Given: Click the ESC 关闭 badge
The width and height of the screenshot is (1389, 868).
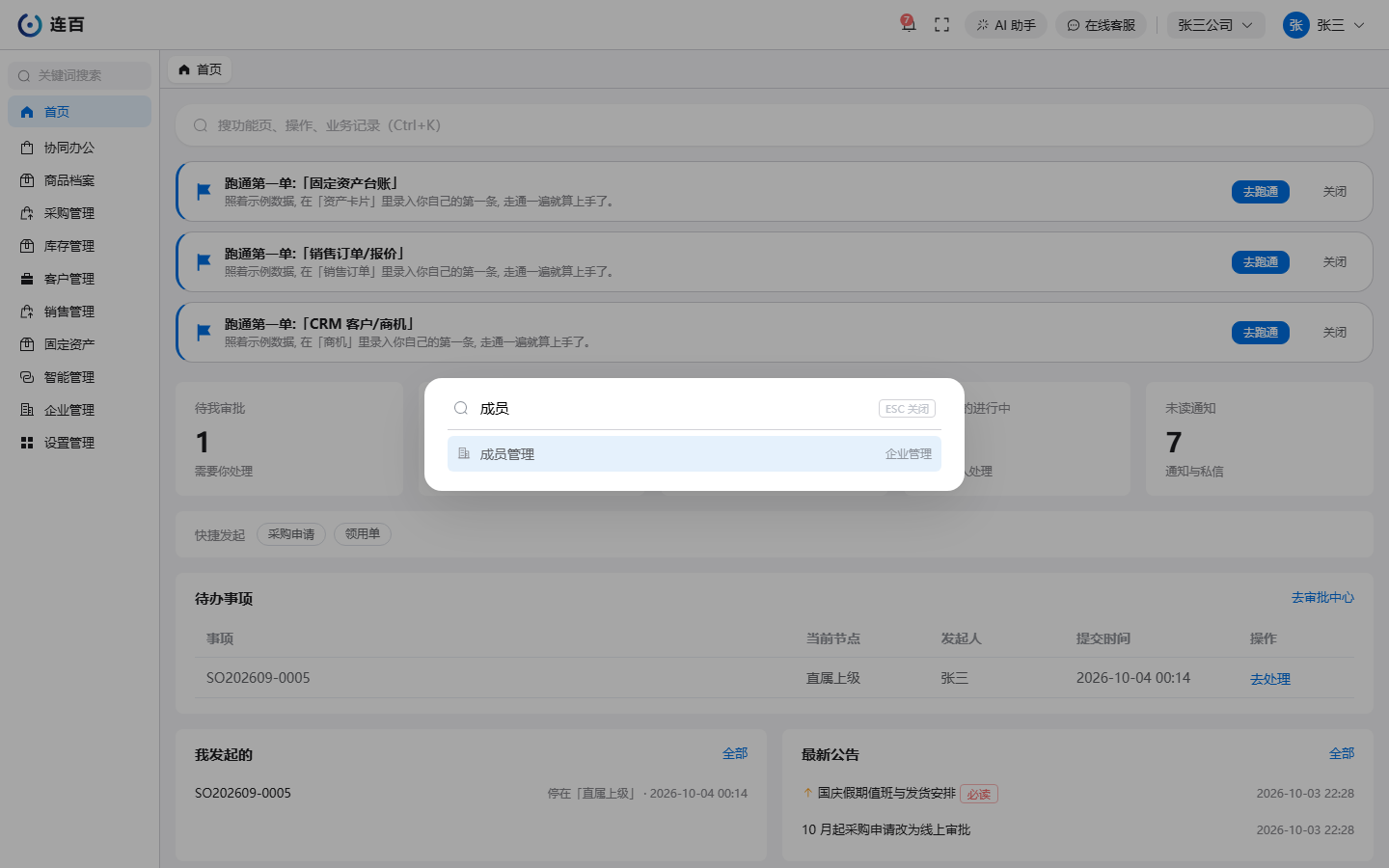Looking at the screenshot, I should pos(907,409).
